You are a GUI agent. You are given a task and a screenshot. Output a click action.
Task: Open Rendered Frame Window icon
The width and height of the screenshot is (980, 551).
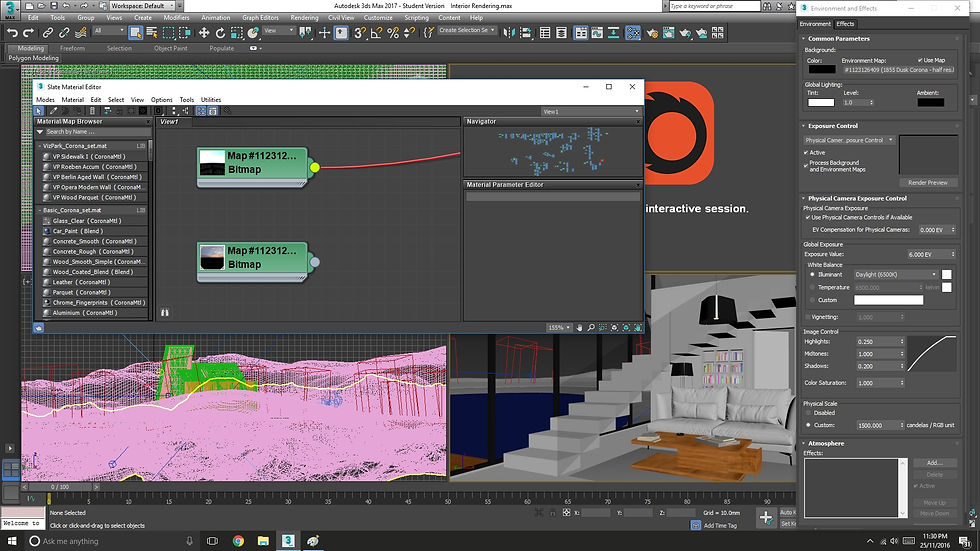[668, 32]
